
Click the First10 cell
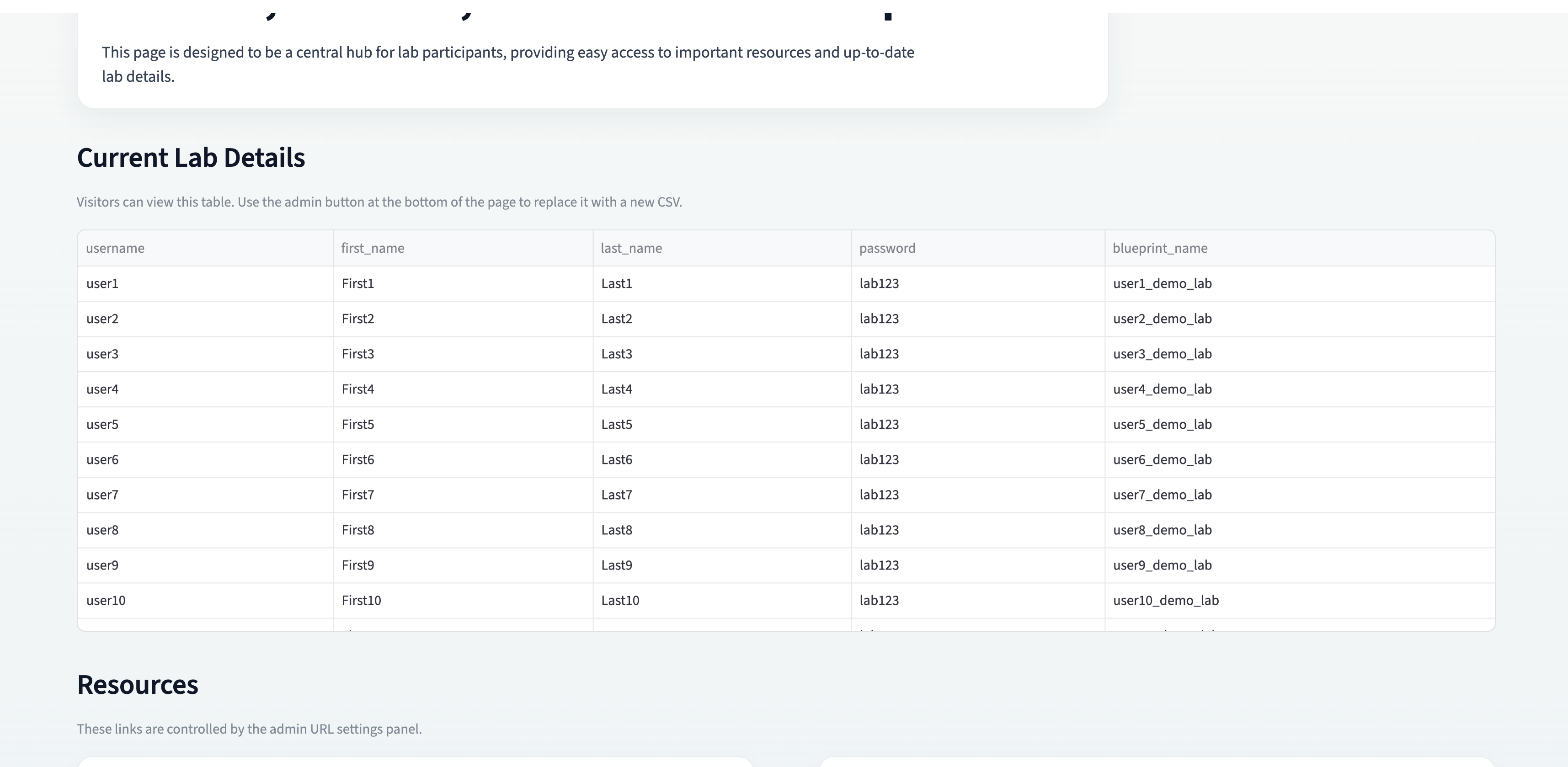(x=463, y=602)
